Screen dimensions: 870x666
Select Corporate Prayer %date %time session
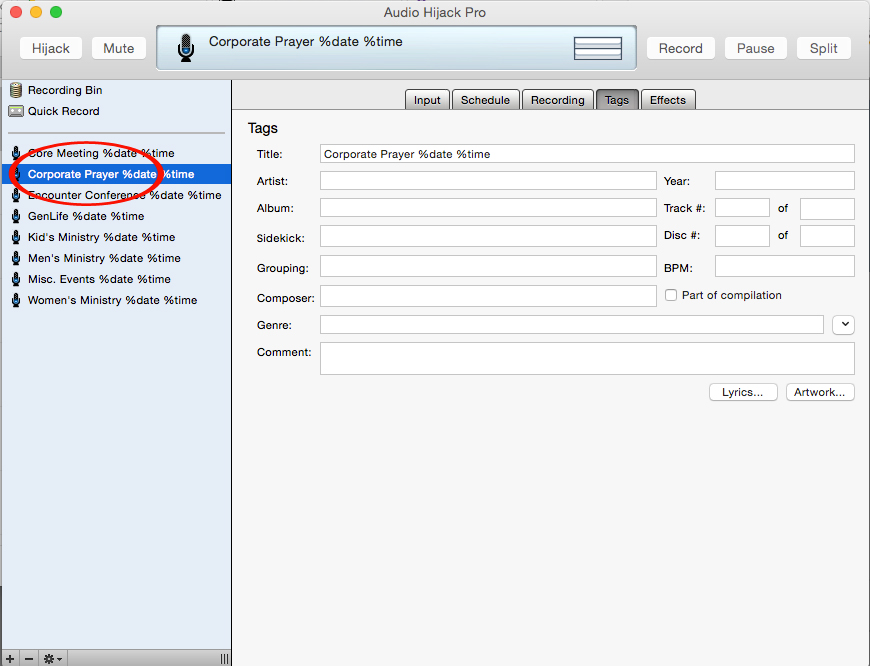117,174
